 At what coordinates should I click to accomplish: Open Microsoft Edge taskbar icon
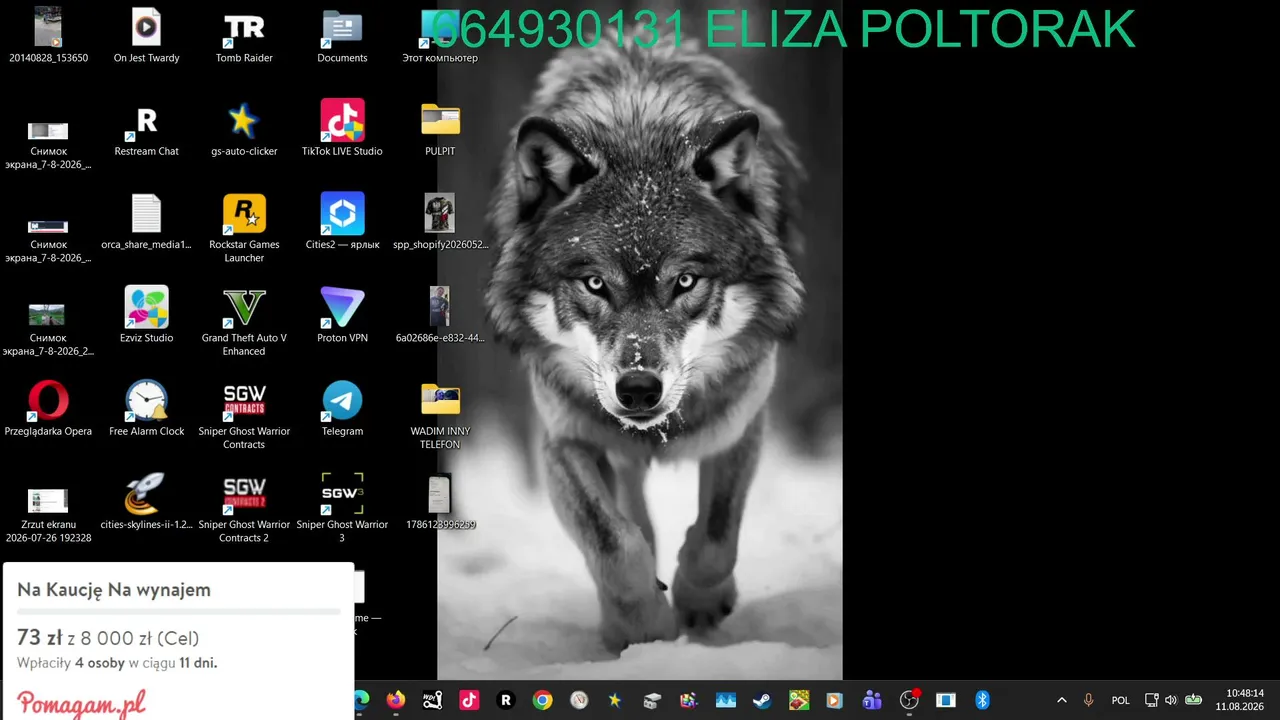(x=362, y=700)
